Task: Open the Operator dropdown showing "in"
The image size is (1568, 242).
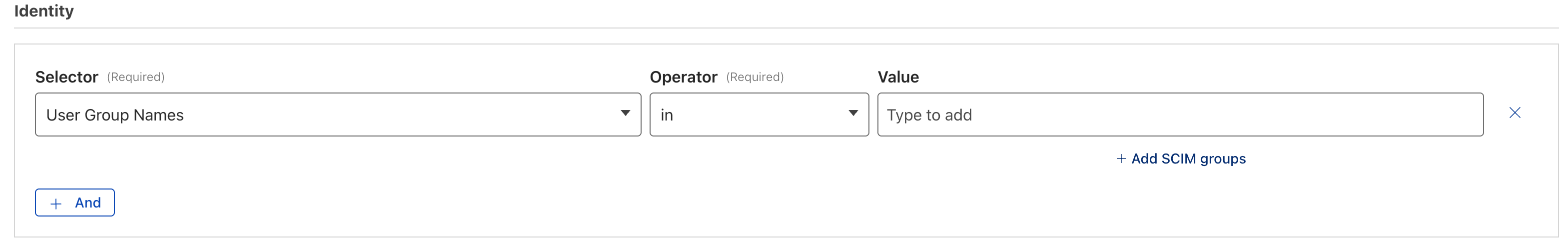Action: coord(759,114)
